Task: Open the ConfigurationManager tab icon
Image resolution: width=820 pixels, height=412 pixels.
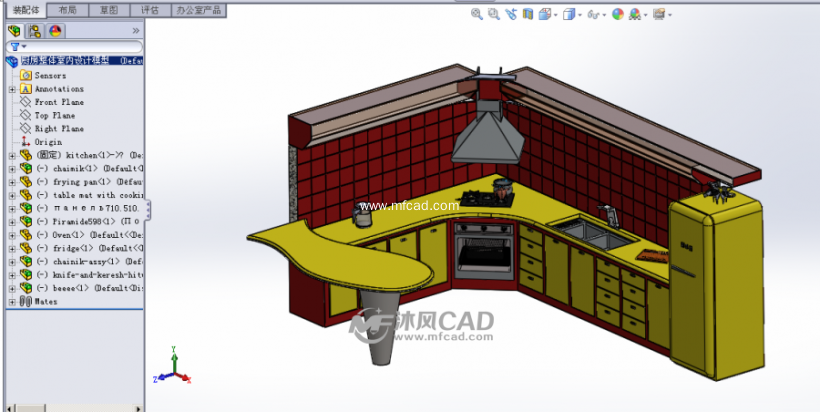Action: click(35, 31)
